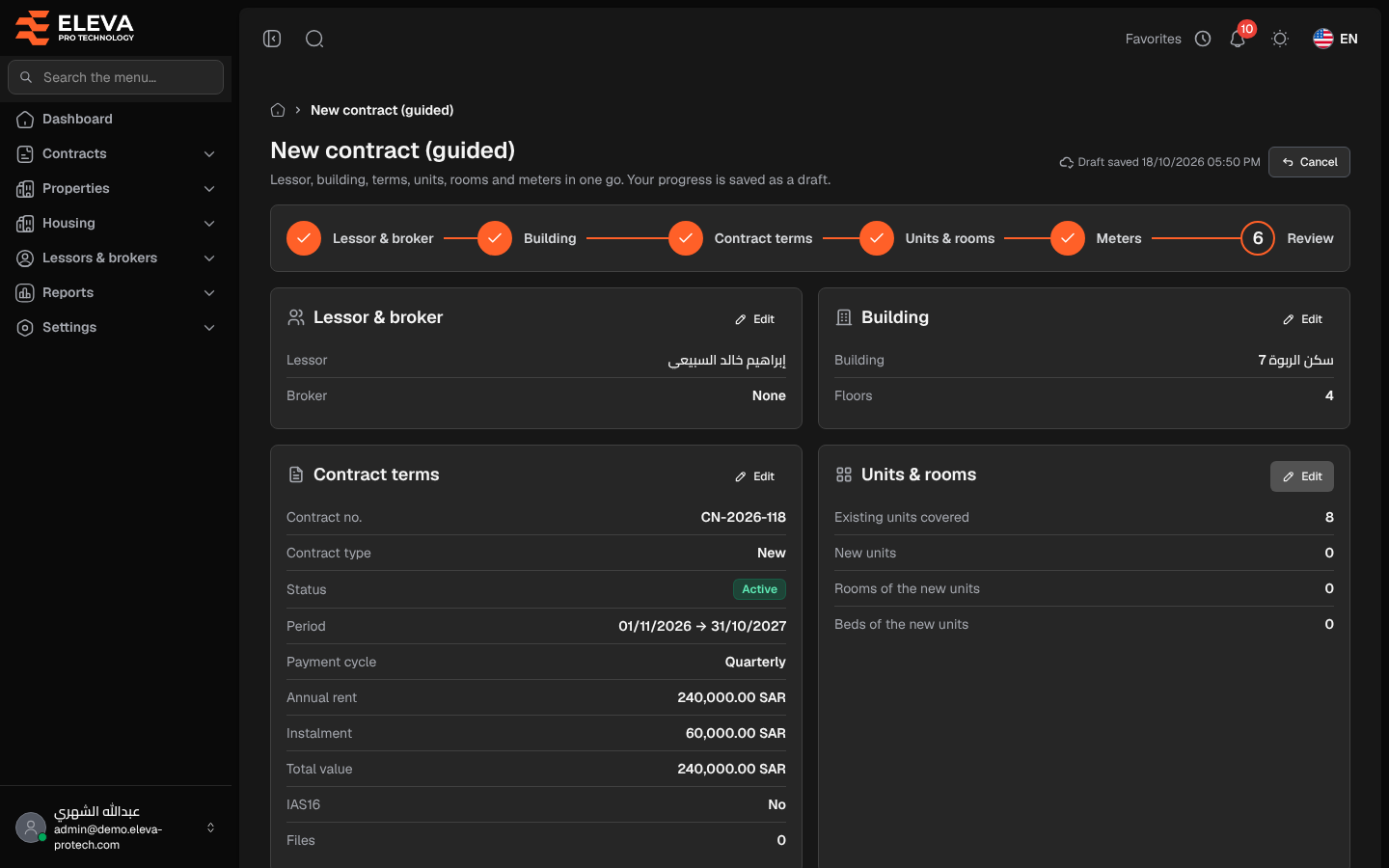Click contract number CN-2026-118
This screenshot has width=1389, height=868.
coord(743,517)
